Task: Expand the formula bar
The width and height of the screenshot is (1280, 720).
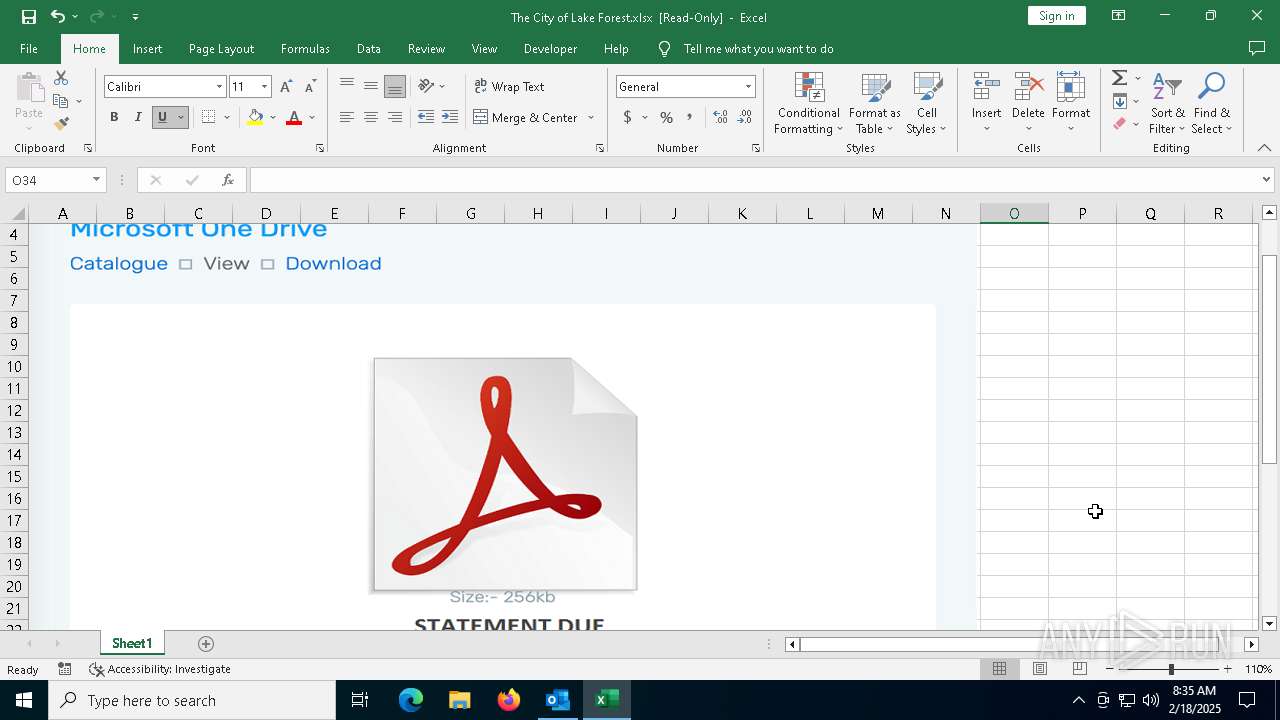Action: (1266, 180)
